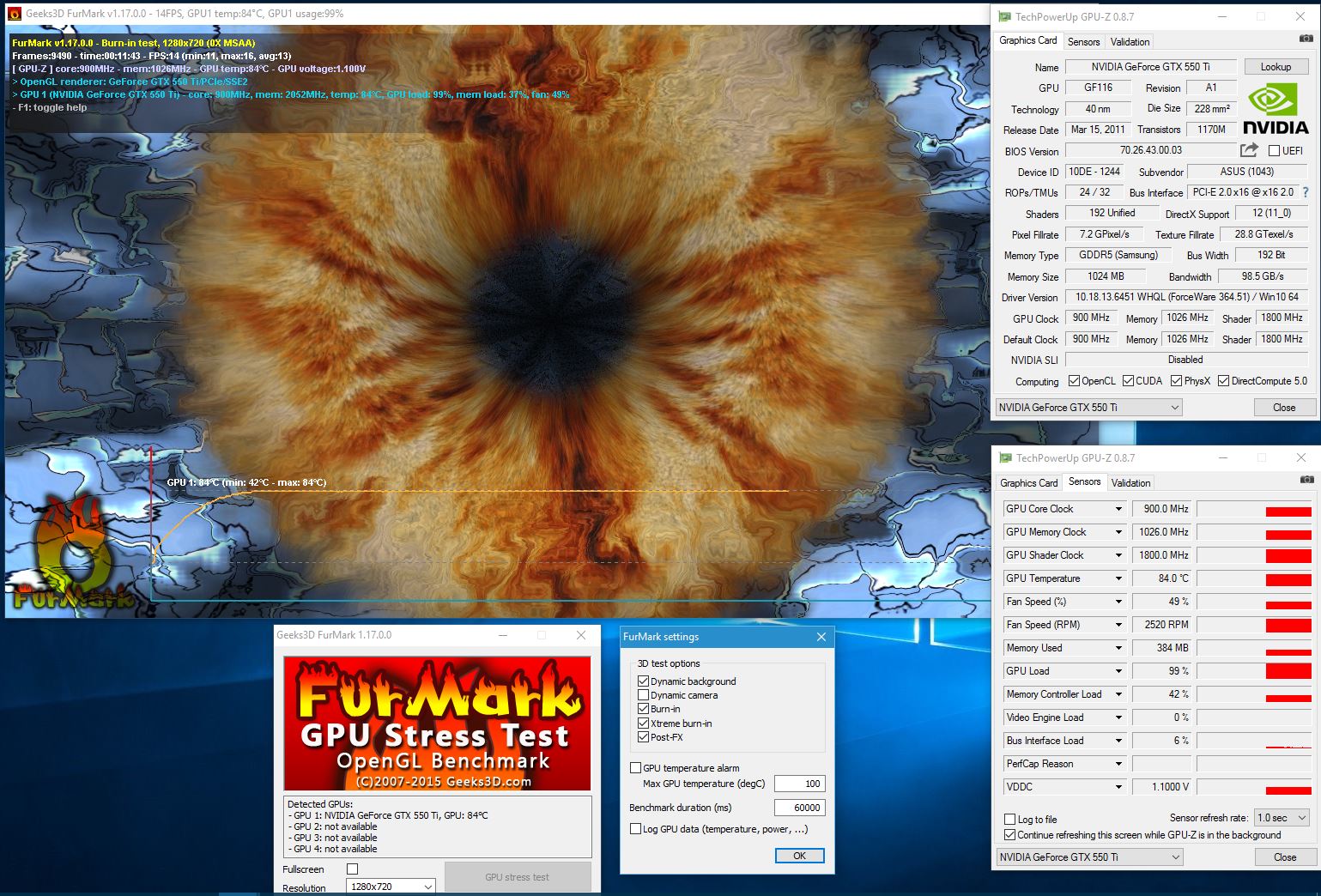Screen dimensions: 1321x896
Task: Open the GPU selector dropdown in the upper GPU-Z window
Action: pos(1089,408)
